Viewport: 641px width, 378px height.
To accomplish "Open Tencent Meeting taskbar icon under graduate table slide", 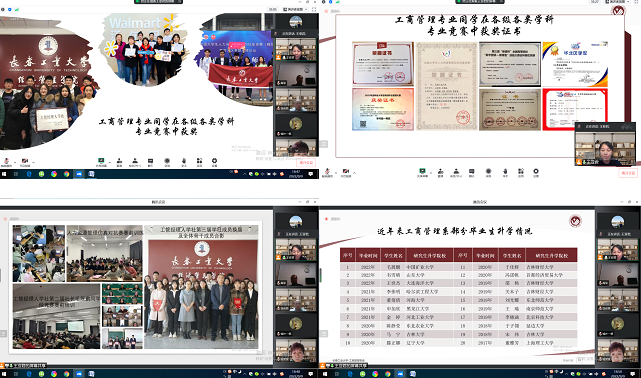I will [400, 374].
